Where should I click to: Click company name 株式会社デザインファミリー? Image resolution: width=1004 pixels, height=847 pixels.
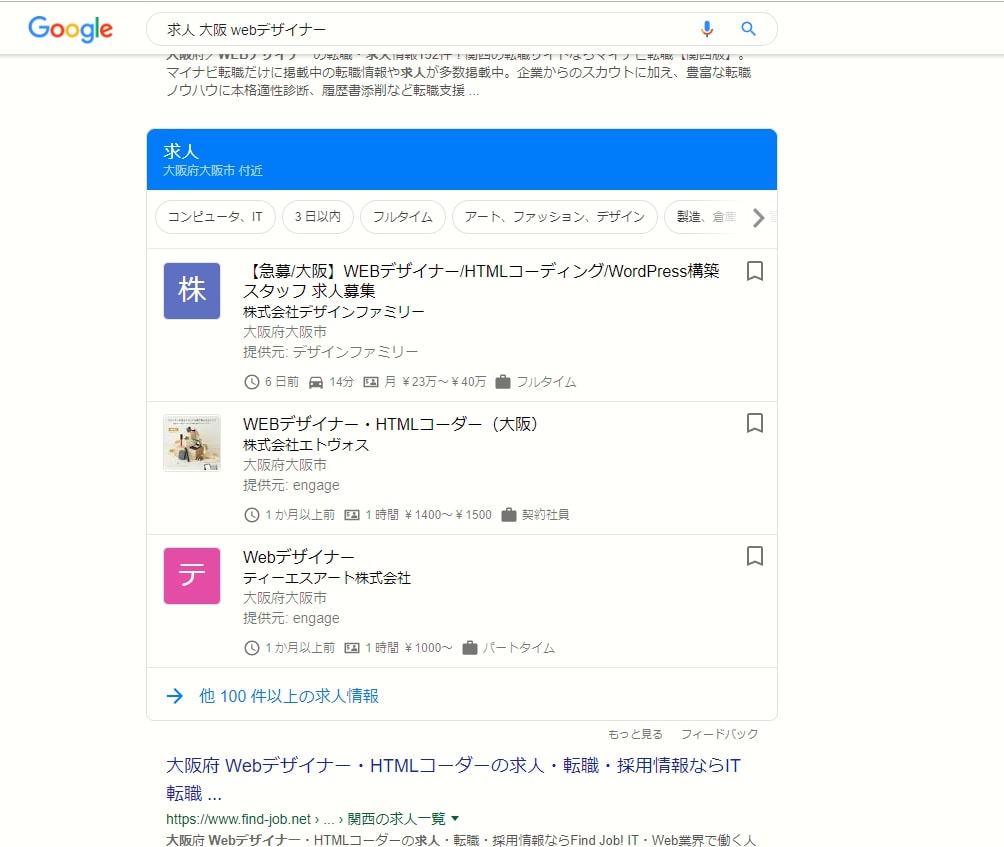pyautogui.click(x=334, y=312)
